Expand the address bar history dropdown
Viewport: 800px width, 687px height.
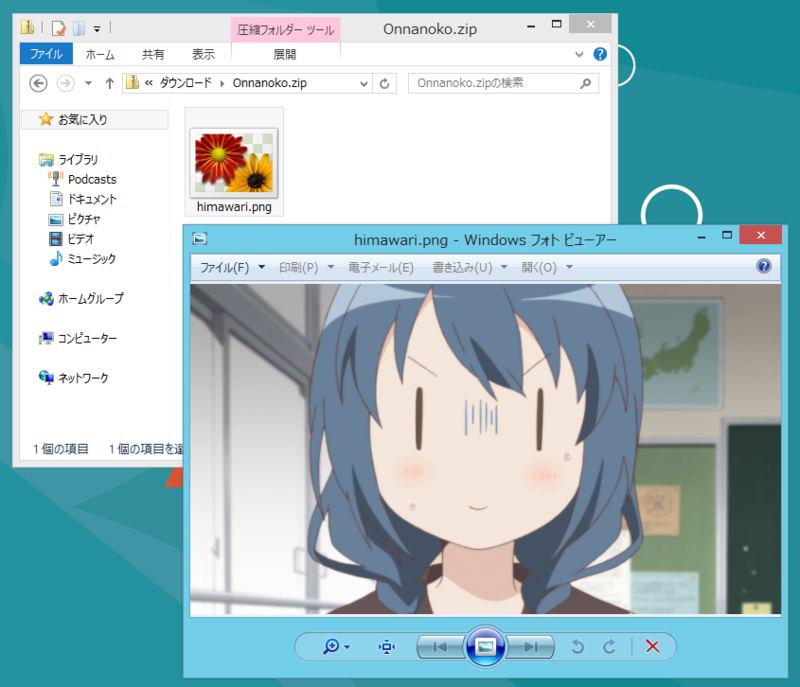[364, 84]
